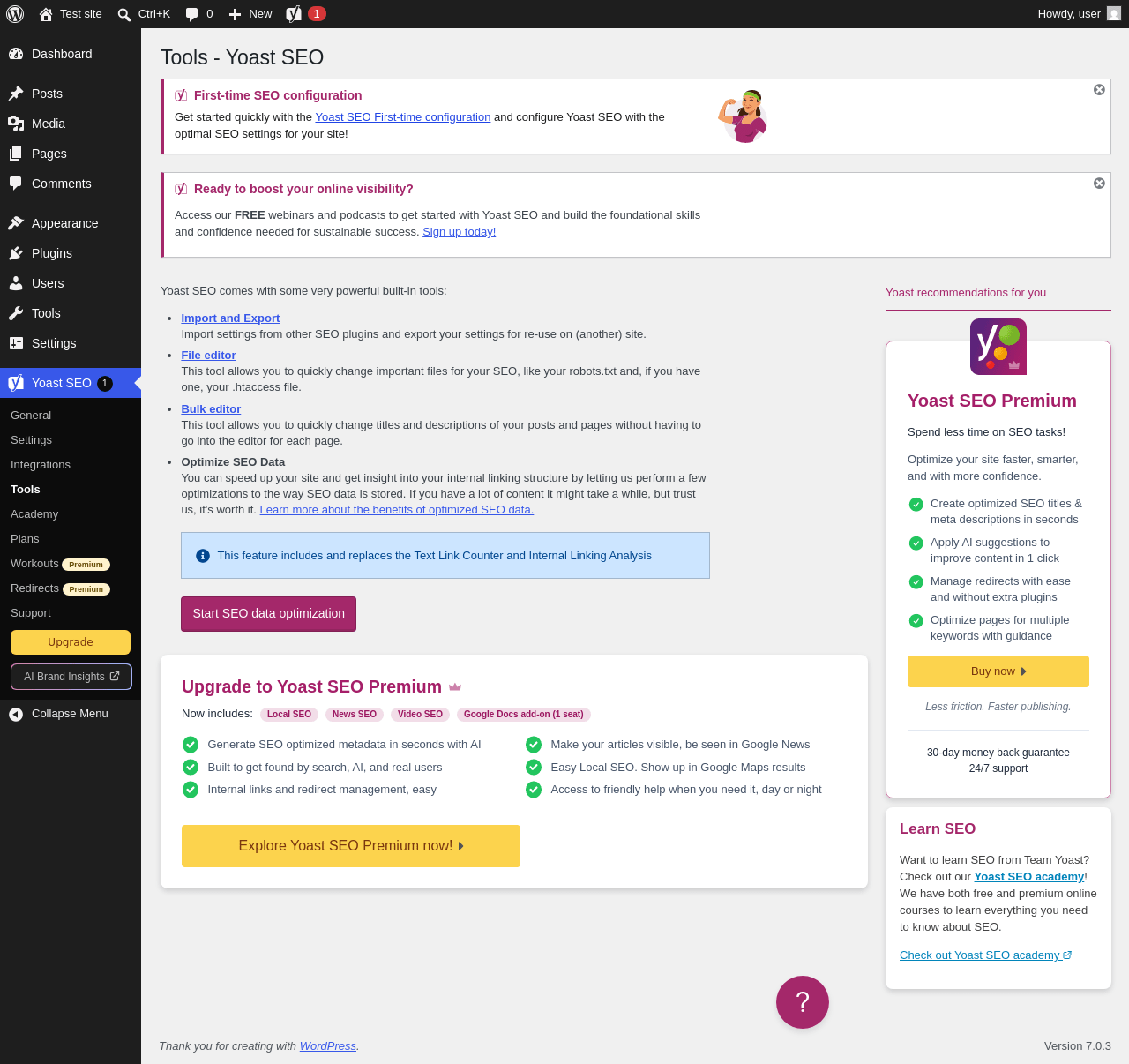Viewport: 1129px width, 1064px height.
Task: Click the Optimize SEO Data list heading
Action: point(233,462)
